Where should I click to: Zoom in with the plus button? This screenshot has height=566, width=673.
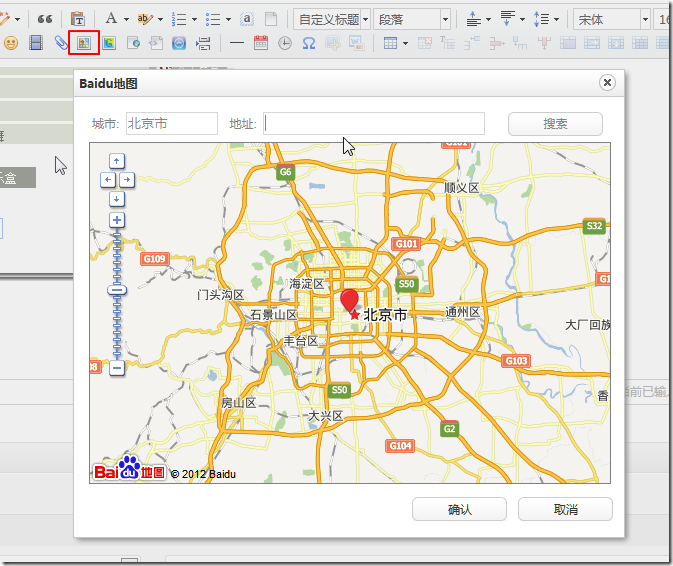point(117,220)
